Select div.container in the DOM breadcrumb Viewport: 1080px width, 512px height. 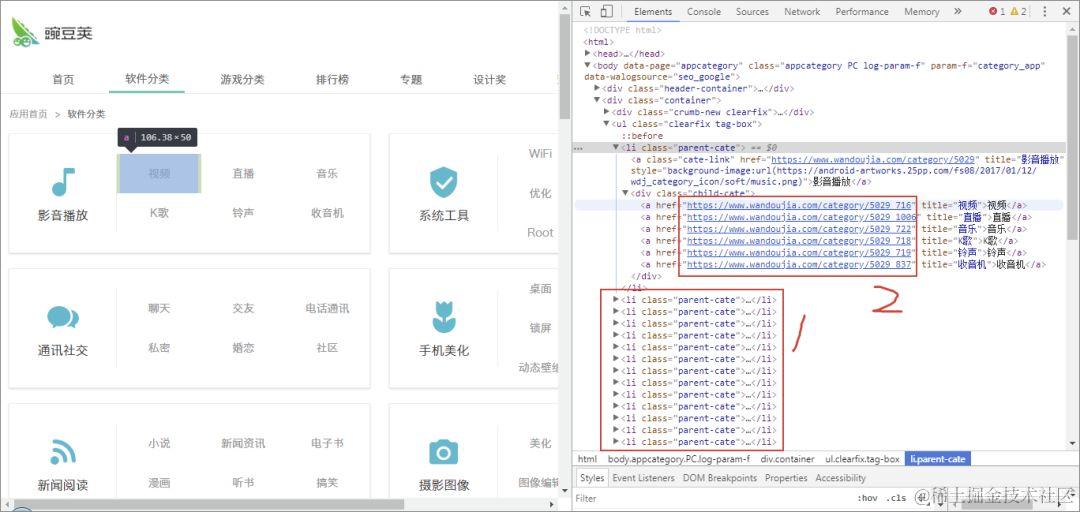pos(787,458)
